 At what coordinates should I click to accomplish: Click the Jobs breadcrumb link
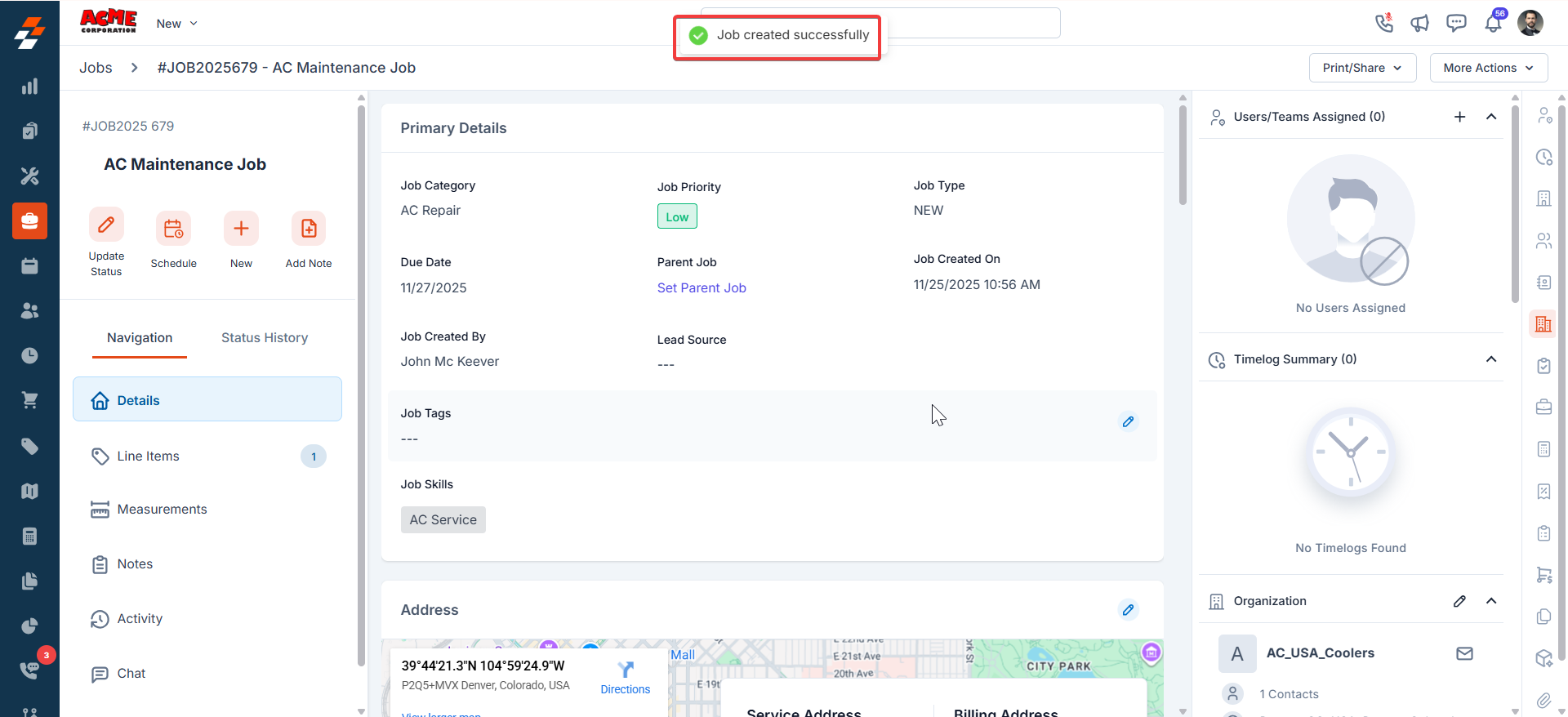coord(96,68)
